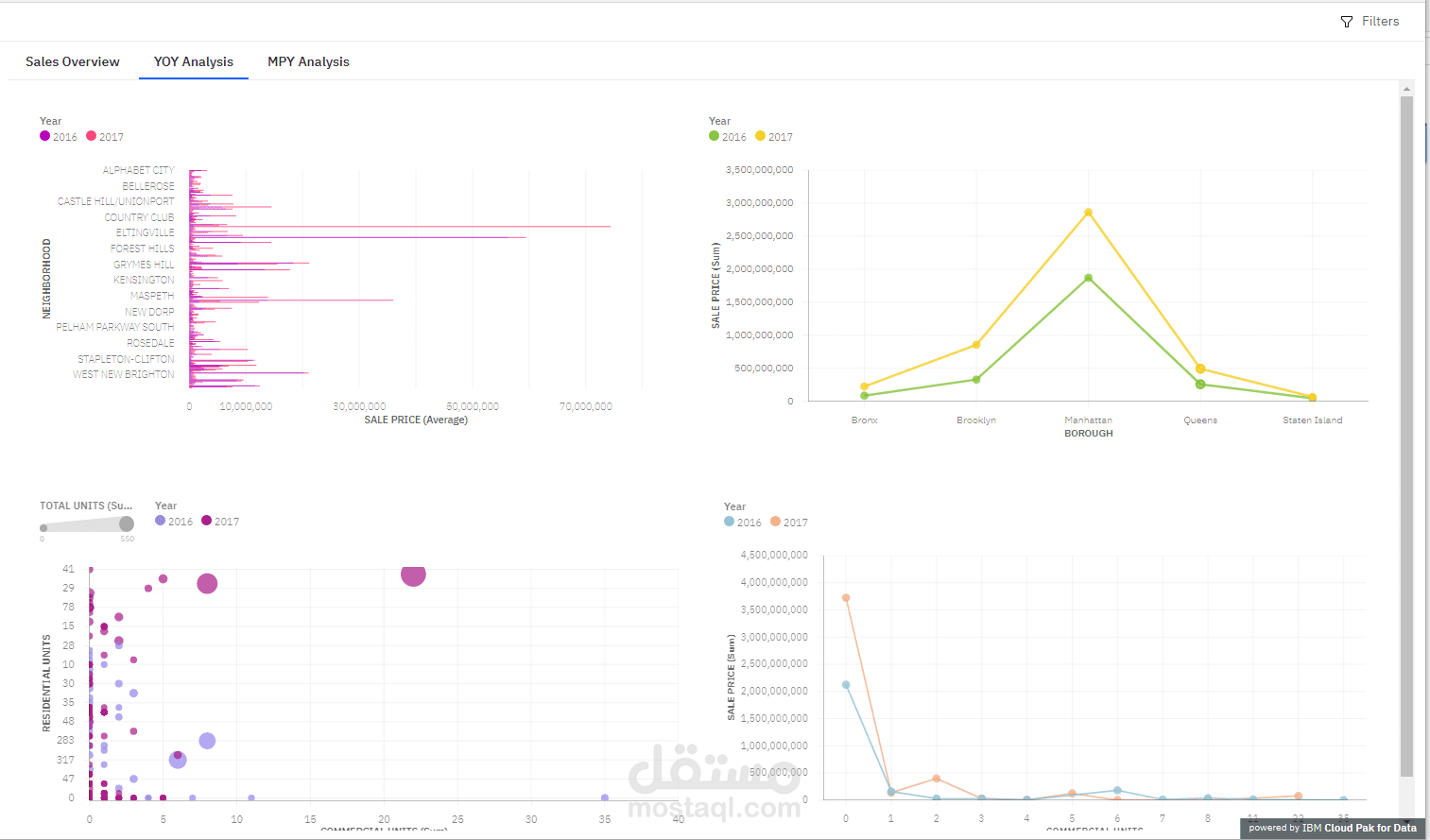Toggle 2017 pink legend in neighborhood chart
Viewport: 1430px width, 840px height.
click(x=105, y=136)
